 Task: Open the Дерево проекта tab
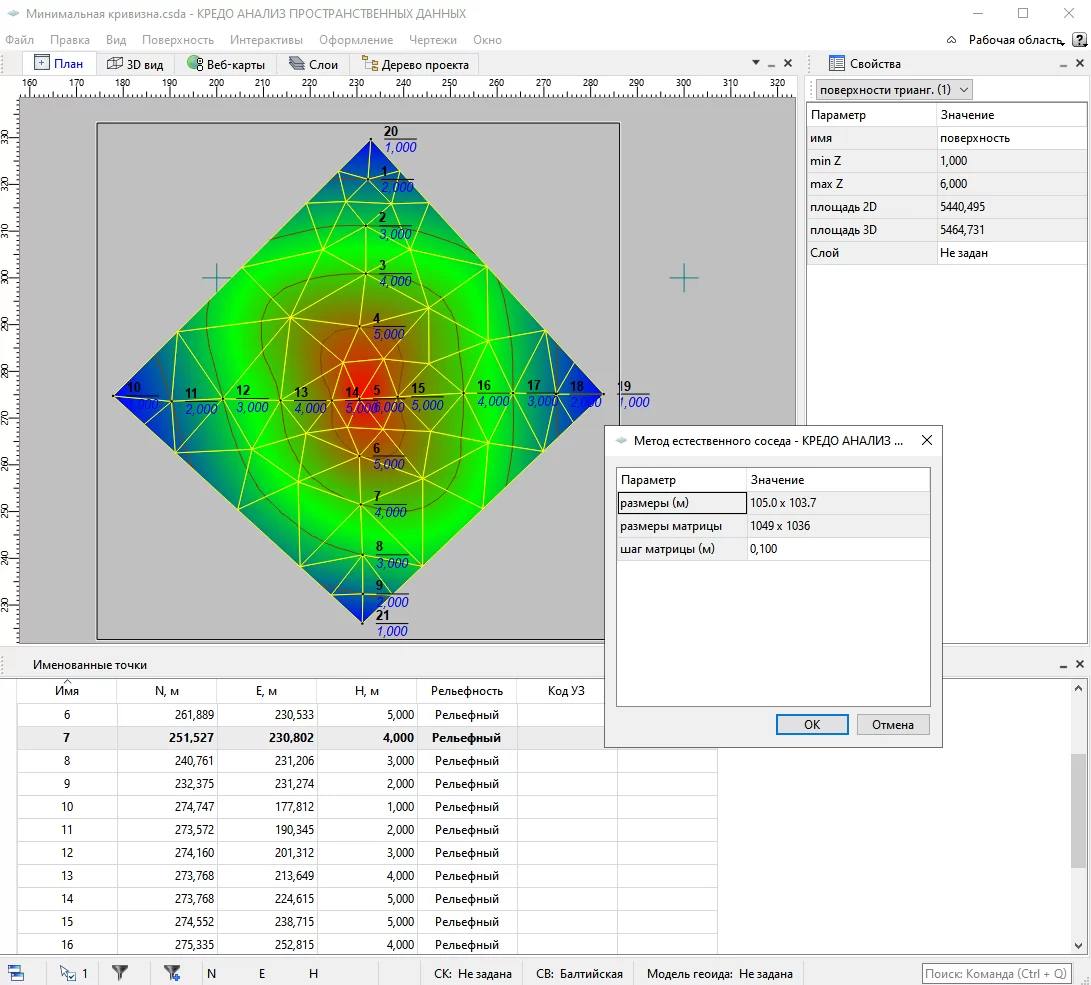point(416,64)
